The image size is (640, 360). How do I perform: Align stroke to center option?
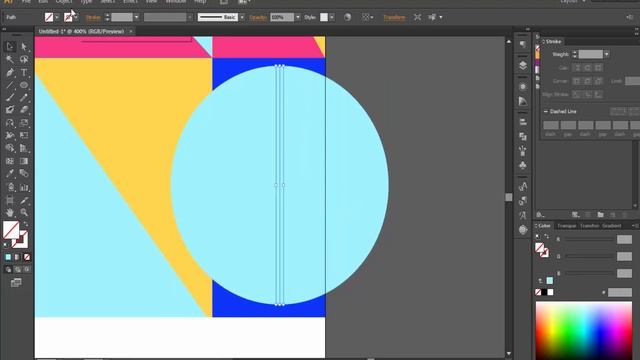577,95
